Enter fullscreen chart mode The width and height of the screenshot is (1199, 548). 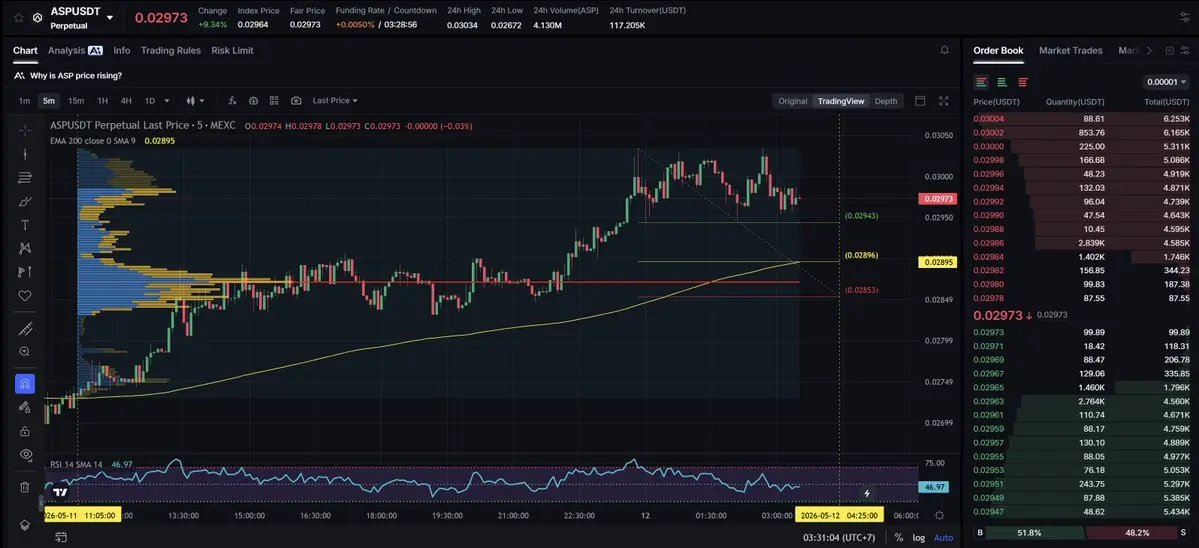tap(944, 101)
